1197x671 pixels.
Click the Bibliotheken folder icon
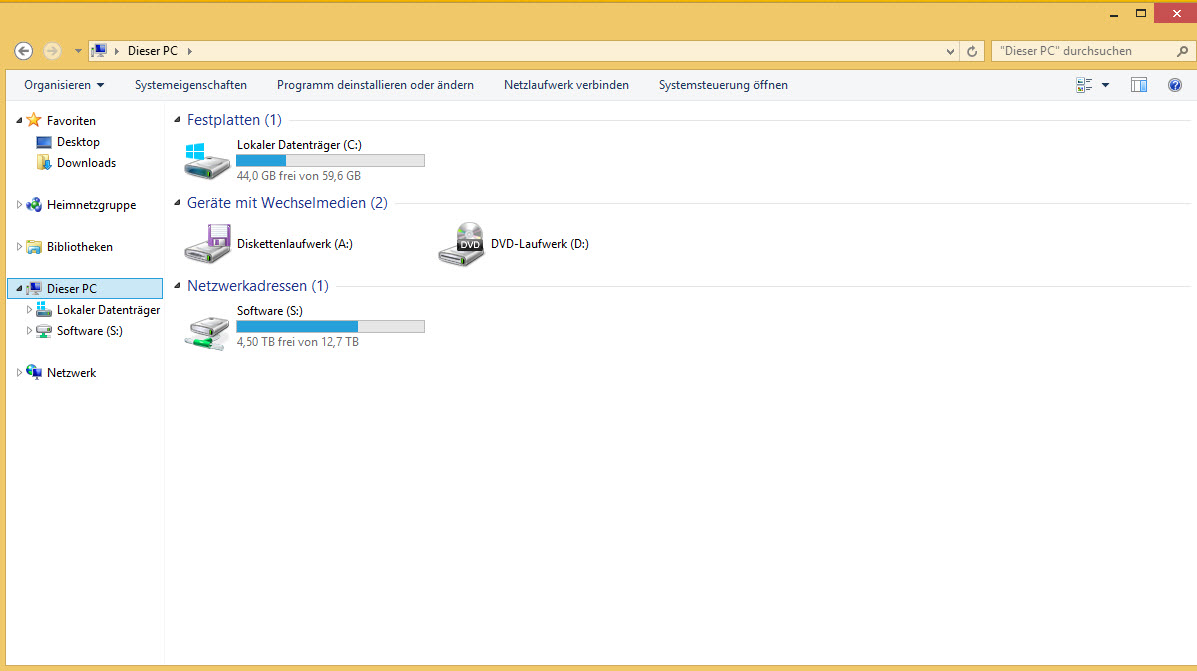34,247
